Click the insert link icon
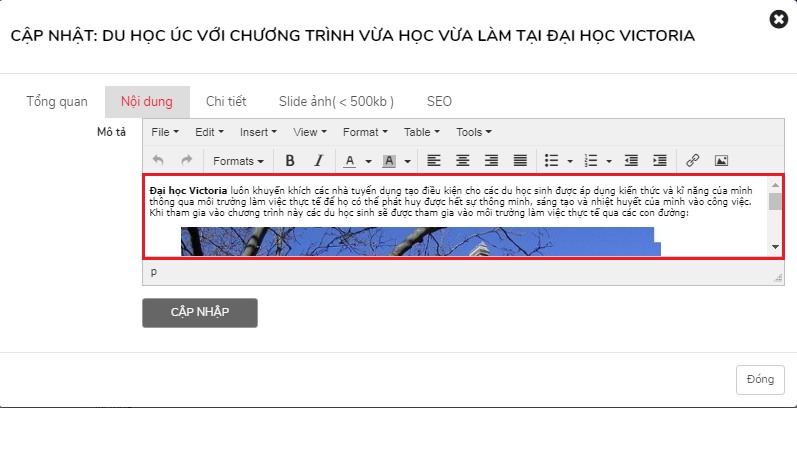797x460 pixels. [x=692, y=160]
